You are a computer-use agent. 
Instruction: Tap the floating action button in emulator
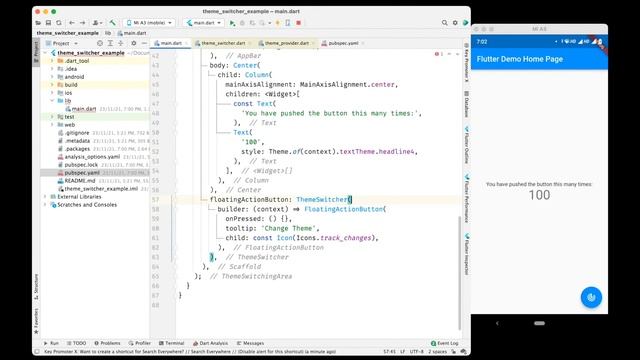pos(591,297)
